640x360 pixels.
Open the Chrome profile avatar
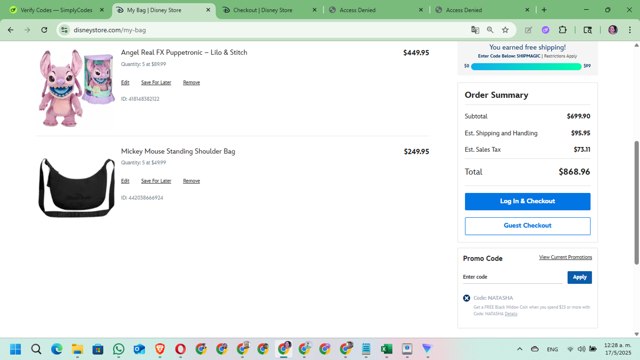(x=613, y=30)
